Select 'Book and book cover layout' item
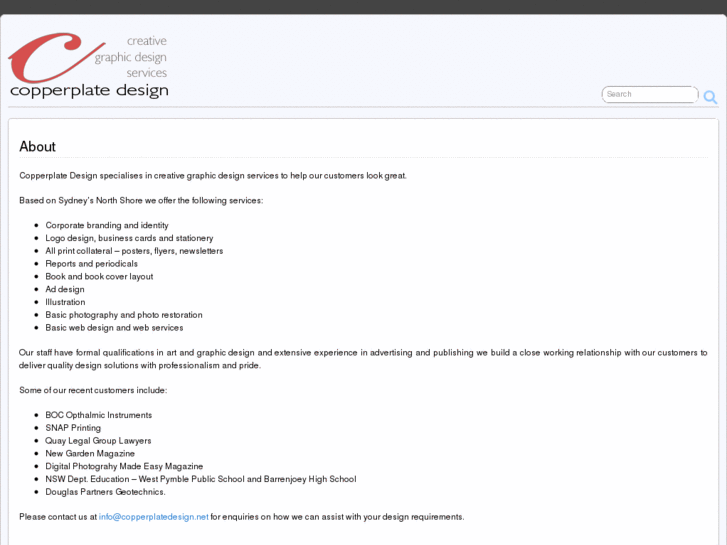Screen dimensions: 727x545 99,276
